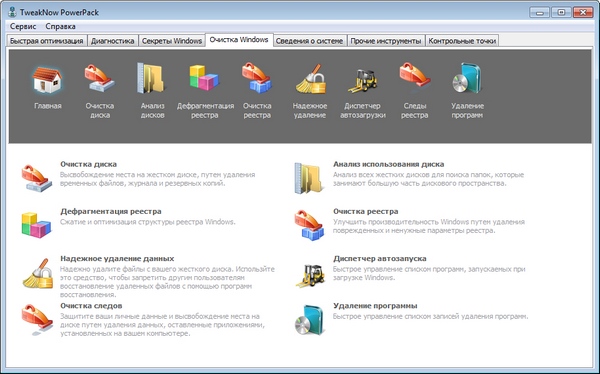Click vacuum icon beside Очистка диска description
The image size is (600, 374).
click(36, 178)
